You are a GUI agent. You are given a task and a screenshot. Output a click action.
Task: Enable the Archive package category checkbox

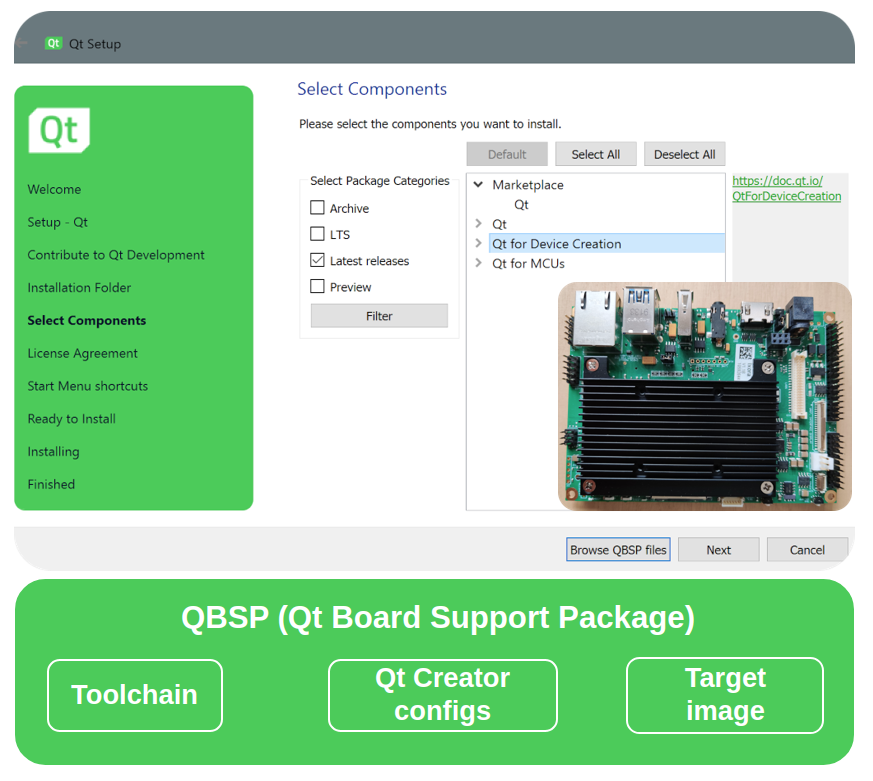pyautogui.click(x=318, y=208)
